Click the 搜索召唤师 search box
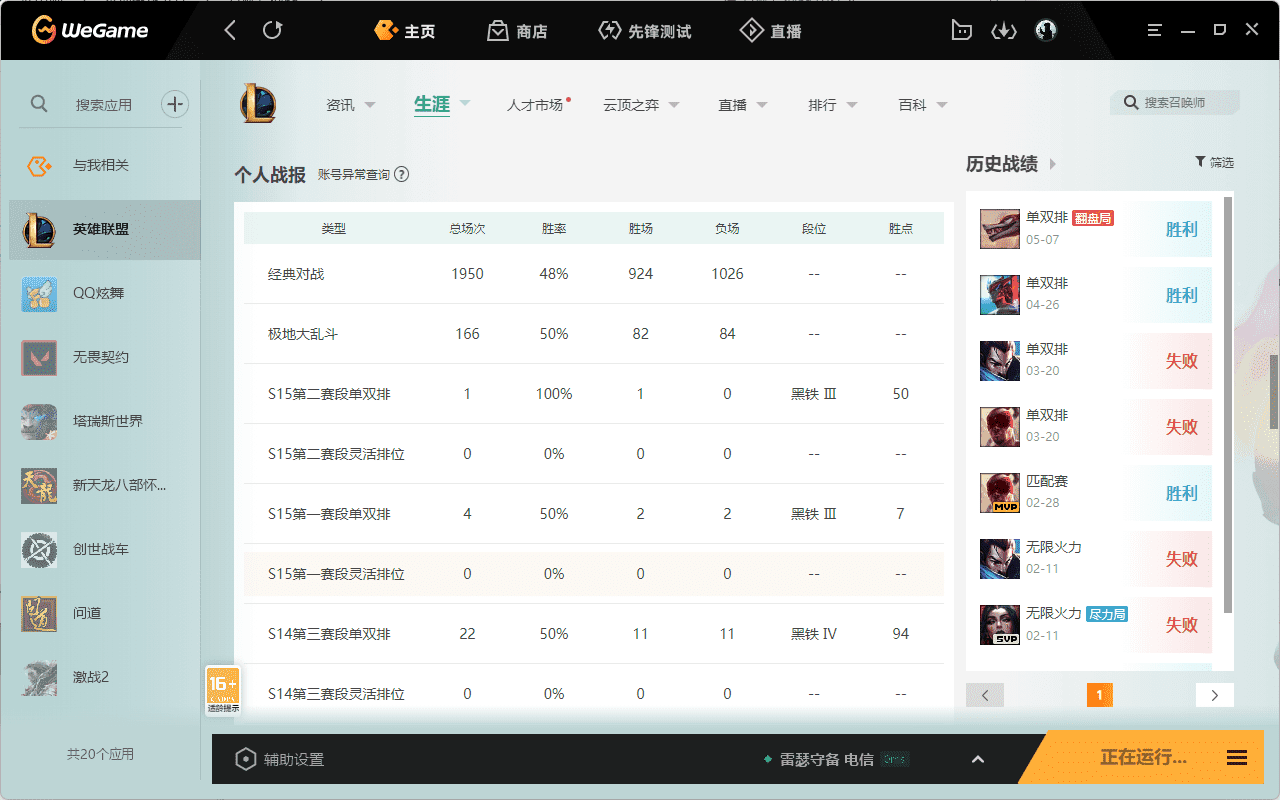This screenshot has height=800, width=1280. (x=1175, y=102)
